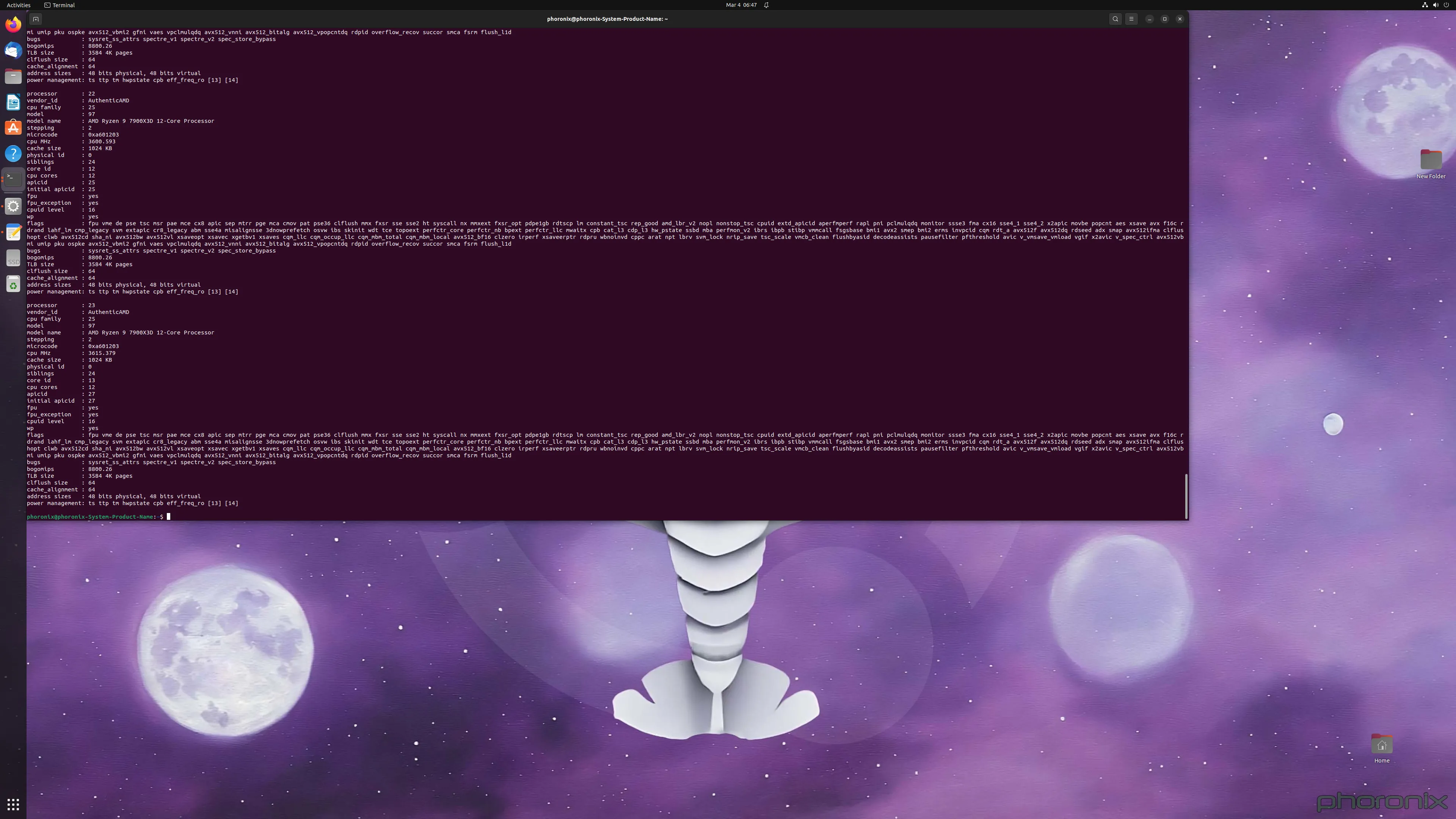Open the Files manager in the dock
Image resolution: width=1456 pixels, height=819 pixels.
tap(13, 76)
